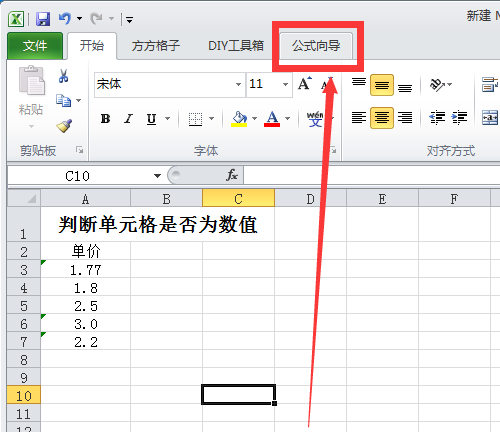Viewport: 500px width, 432px height.
Task: Open the clipboard 剪贴板 dialog launcher
Action: (x=79, y=150)
